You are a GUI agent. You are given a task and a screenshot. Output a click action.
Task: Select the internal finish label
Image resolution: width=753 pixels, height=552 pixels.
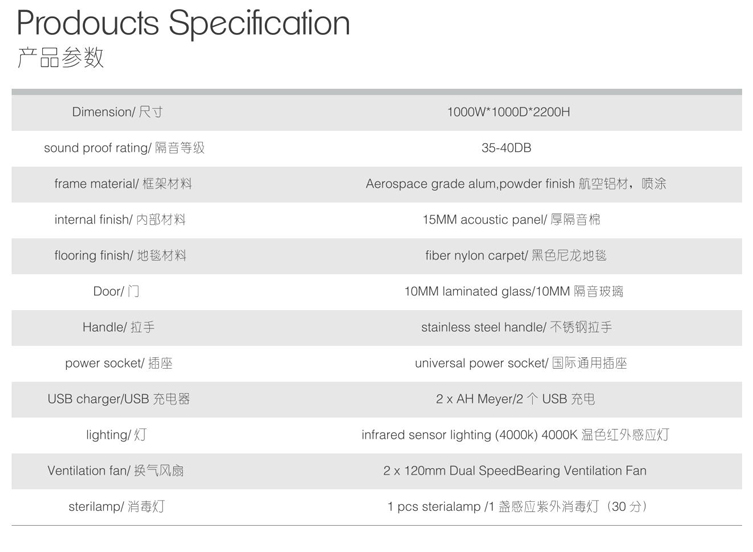(120, 220)
